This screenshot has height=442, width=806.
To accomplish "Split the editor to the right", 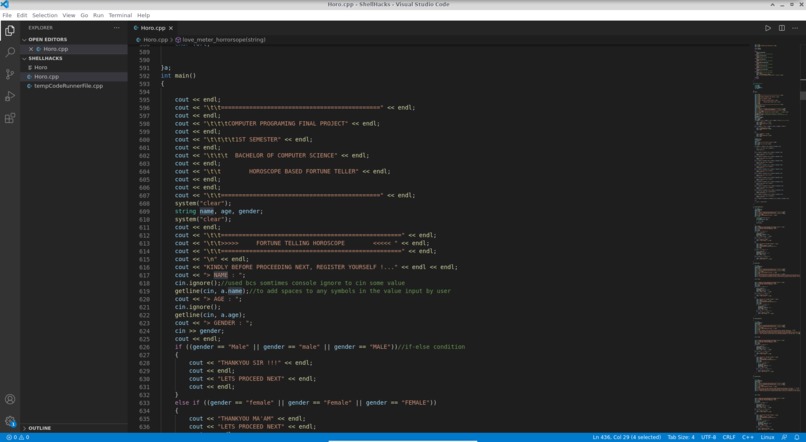I will click(x=781, y=28).
